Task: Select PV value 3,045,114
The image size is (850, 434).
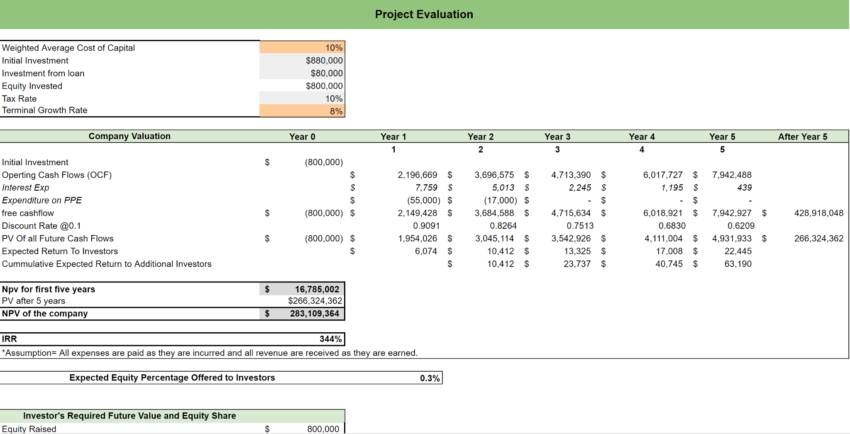Action: click(x=494, y=238)
